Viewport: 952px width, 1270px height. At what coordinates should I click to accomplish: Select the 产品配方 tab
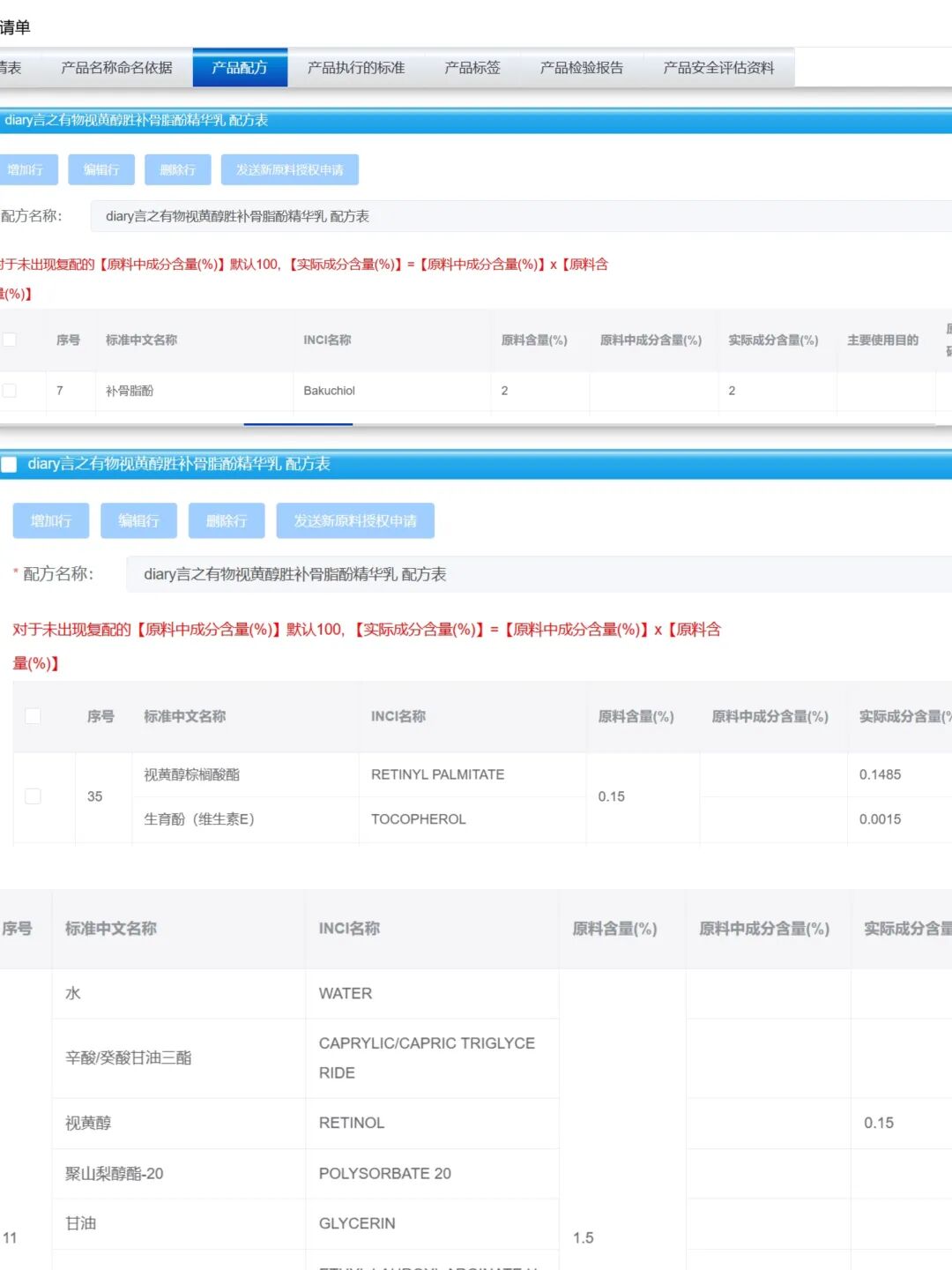point(240,68)
